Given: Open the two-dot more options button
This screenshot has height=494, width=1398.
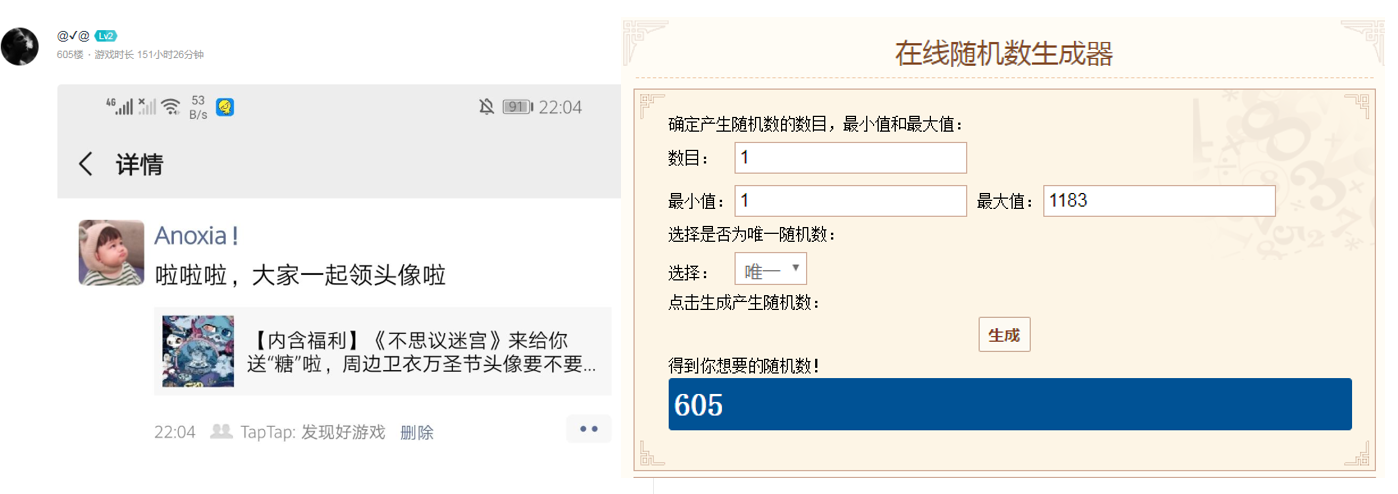Looking at the screenshot, I should tap(588, 429).
